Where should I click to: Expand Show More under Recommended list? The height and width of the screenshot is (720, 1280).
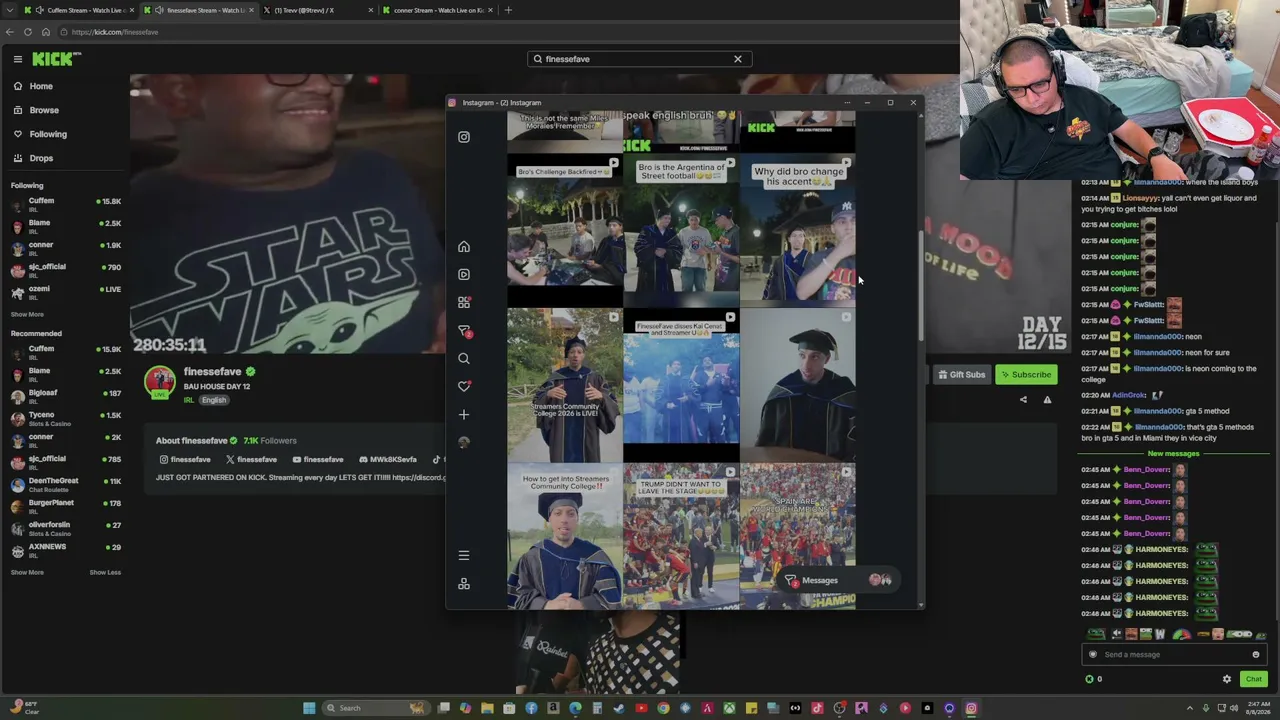click(x=27, y=572)
